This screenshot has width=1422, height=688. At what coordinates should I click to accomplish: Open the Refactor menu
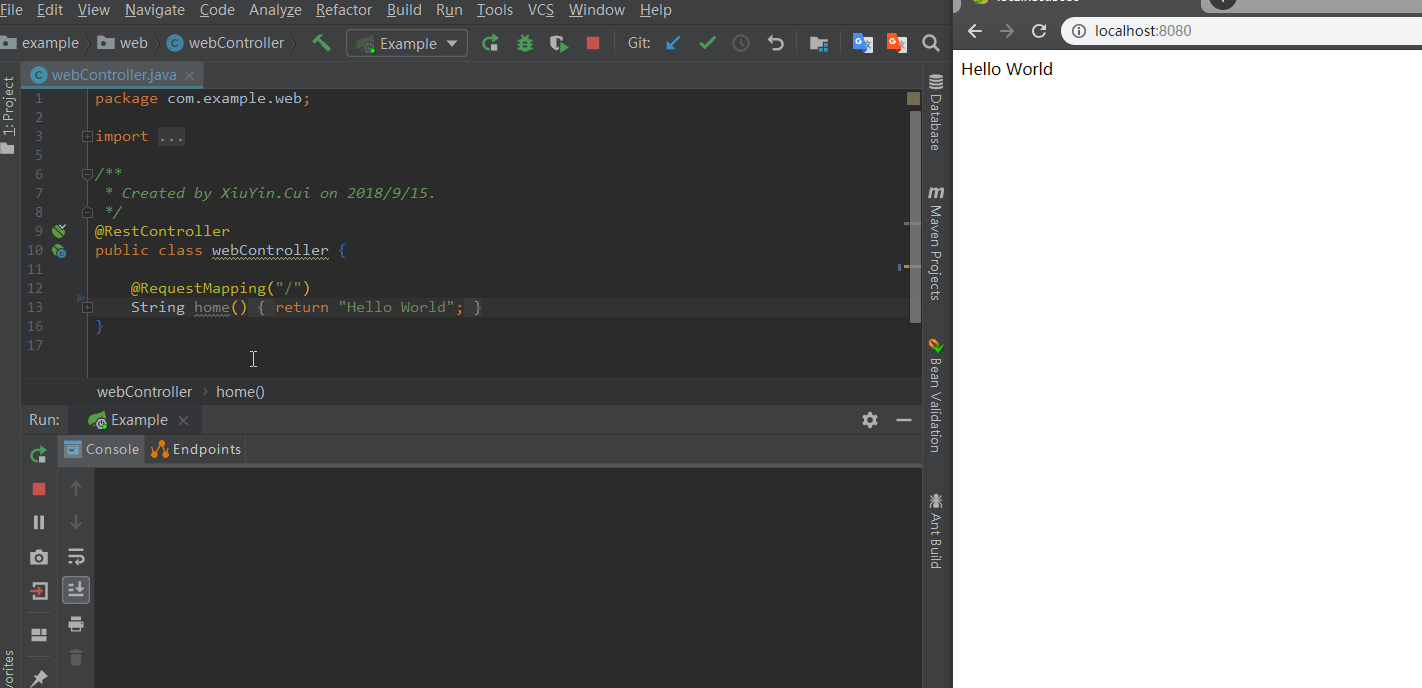343,10
